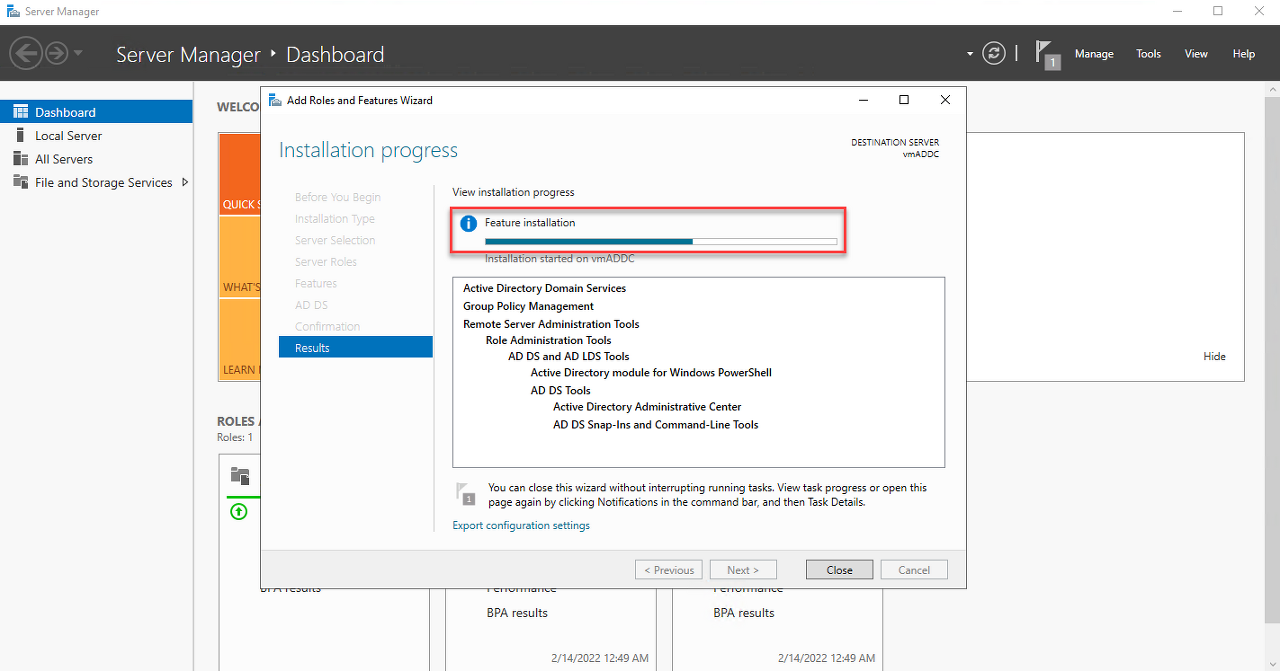Click BPA results in the right server tile
The image size is (1280, 671).
tap(744, 612)
